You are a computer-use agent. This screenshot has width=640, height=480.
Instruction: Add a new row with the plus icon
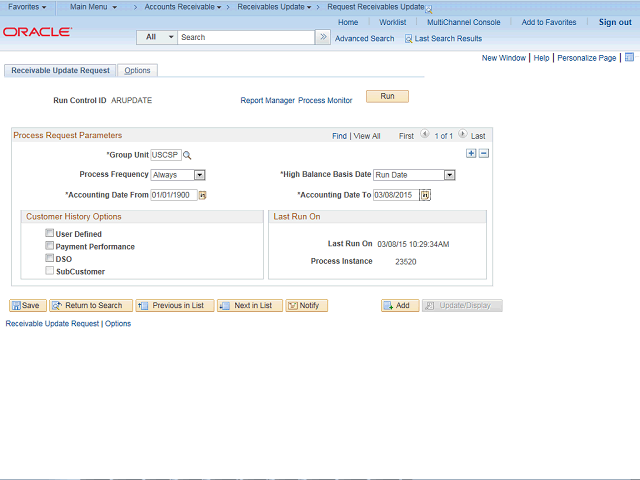(471, 153)
